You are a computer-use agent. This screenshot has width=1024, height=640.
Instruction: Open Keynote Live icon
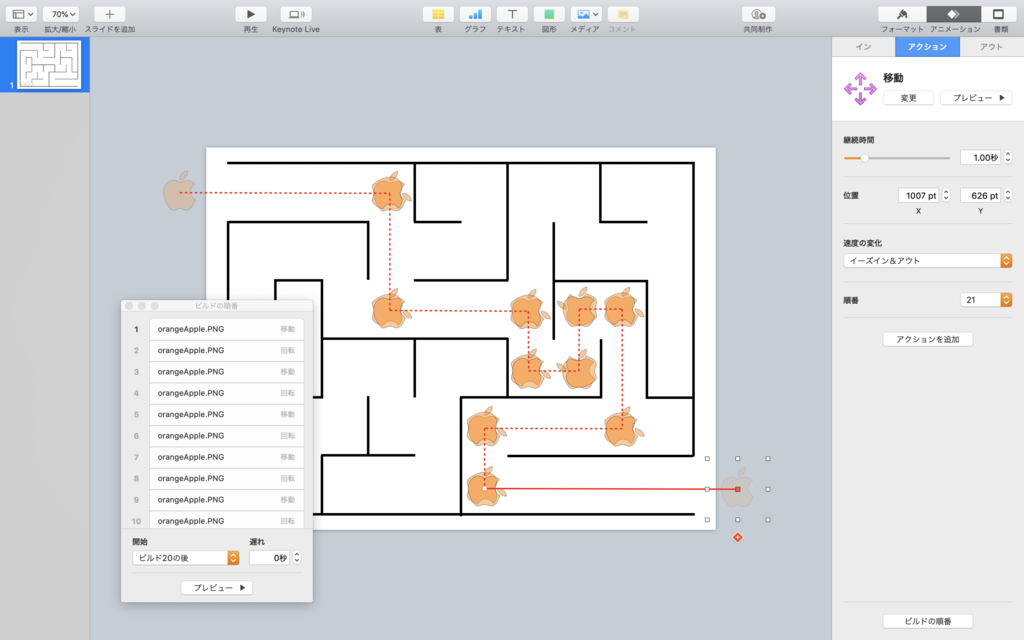(x=296, y=14)
